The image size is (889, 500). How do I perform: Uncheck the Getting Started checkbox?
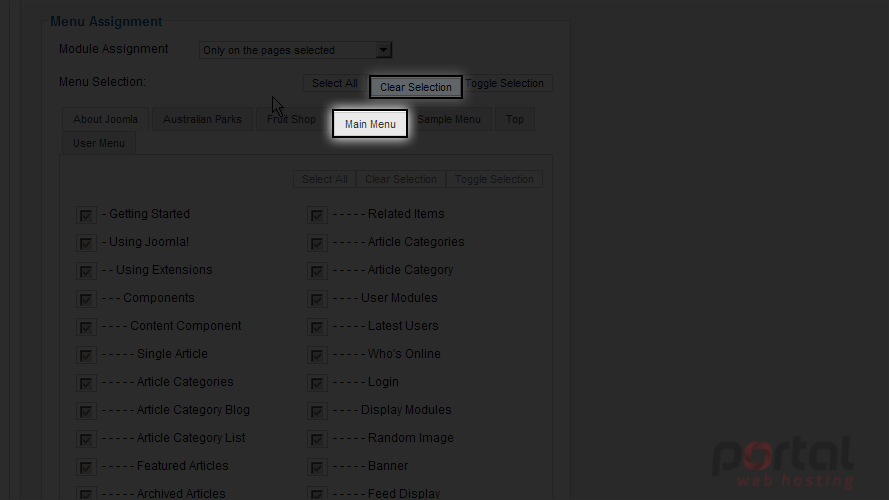(86, 215)
